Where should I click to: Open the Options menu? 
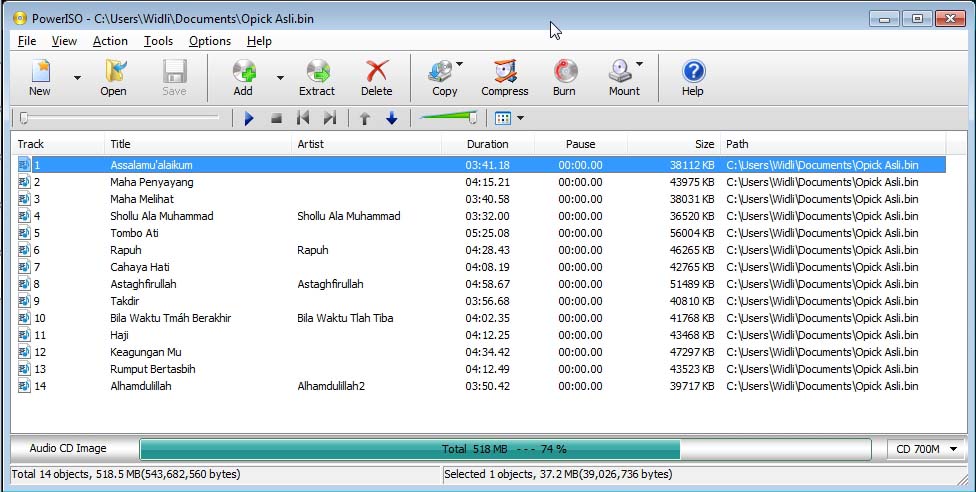[x=210, y=41]
